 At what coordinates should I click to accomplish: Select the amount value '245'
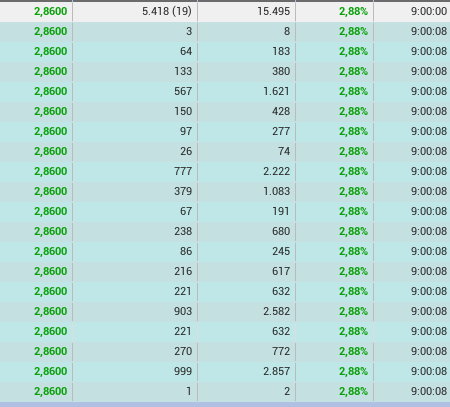click(281, 251)
